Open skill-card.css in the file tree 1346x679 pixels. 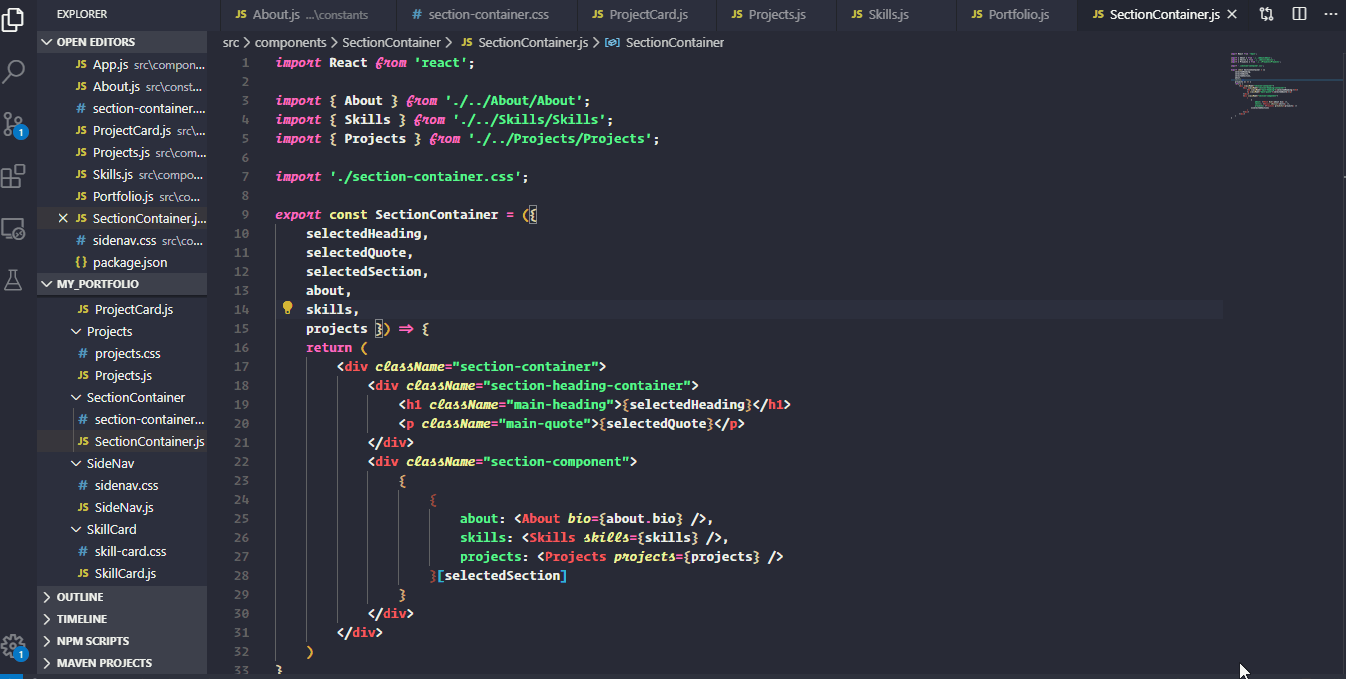click(130, 551)
